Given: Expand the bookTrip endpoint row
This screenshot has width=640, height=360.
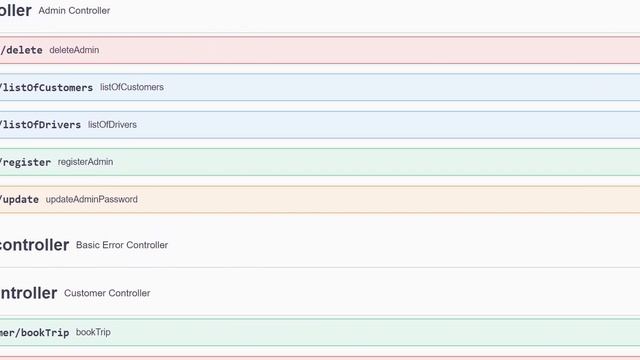Looking at the screenshot, I should [x=320, y=332].
